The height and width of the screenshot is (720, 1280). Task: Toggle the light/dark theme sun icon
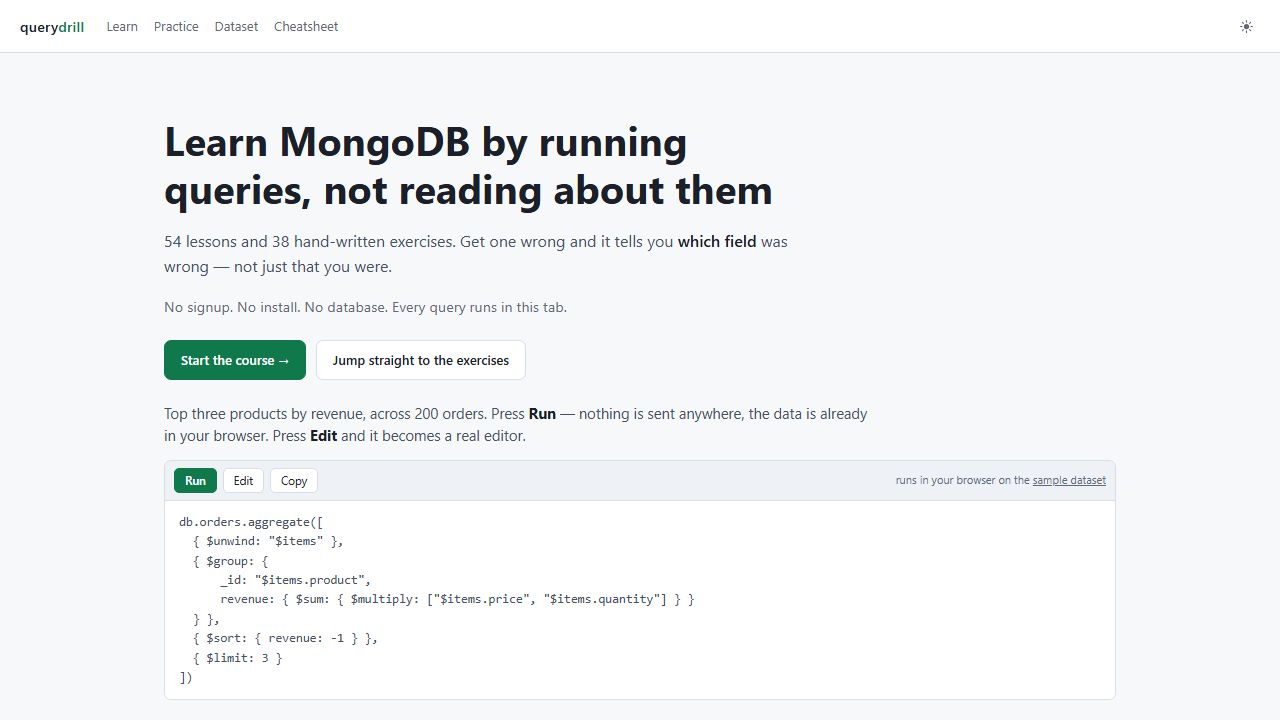pos(1246,27)
